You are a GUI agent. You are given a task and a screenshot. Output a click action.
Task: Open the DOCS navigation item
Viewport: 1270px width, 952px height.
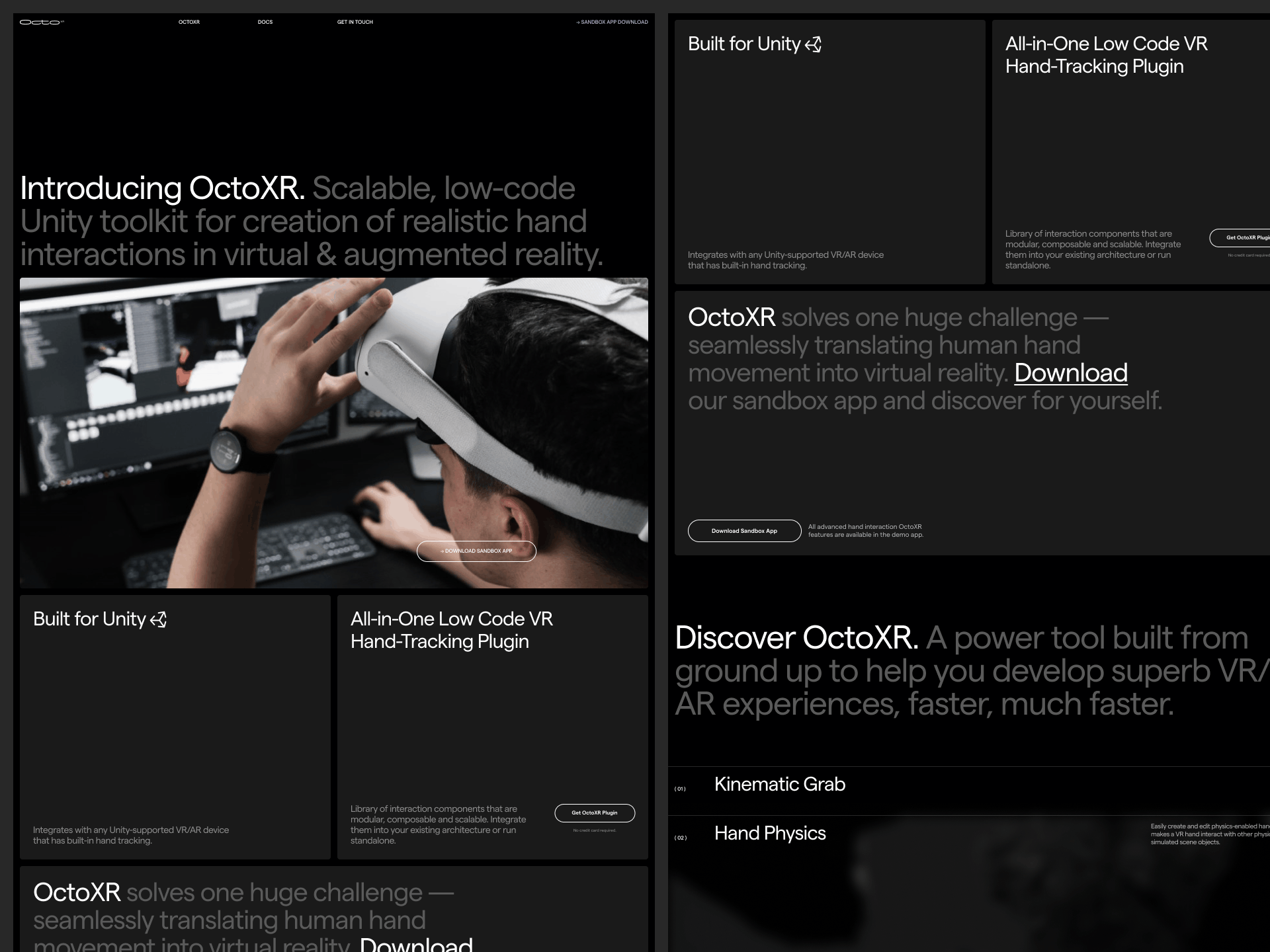tap(265, 22)
